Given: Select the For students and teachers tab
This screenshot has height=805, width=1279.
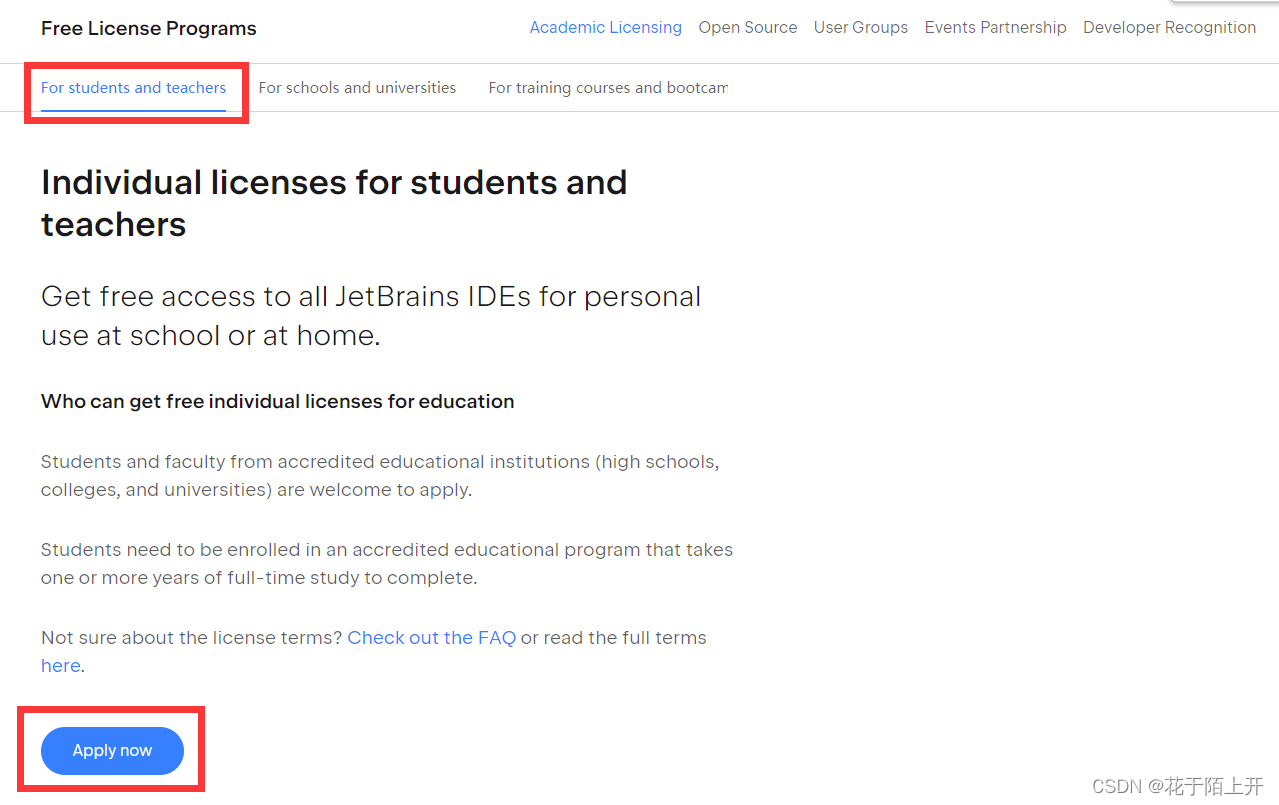Looking at the screenshot, I should [x=133, y=88].
